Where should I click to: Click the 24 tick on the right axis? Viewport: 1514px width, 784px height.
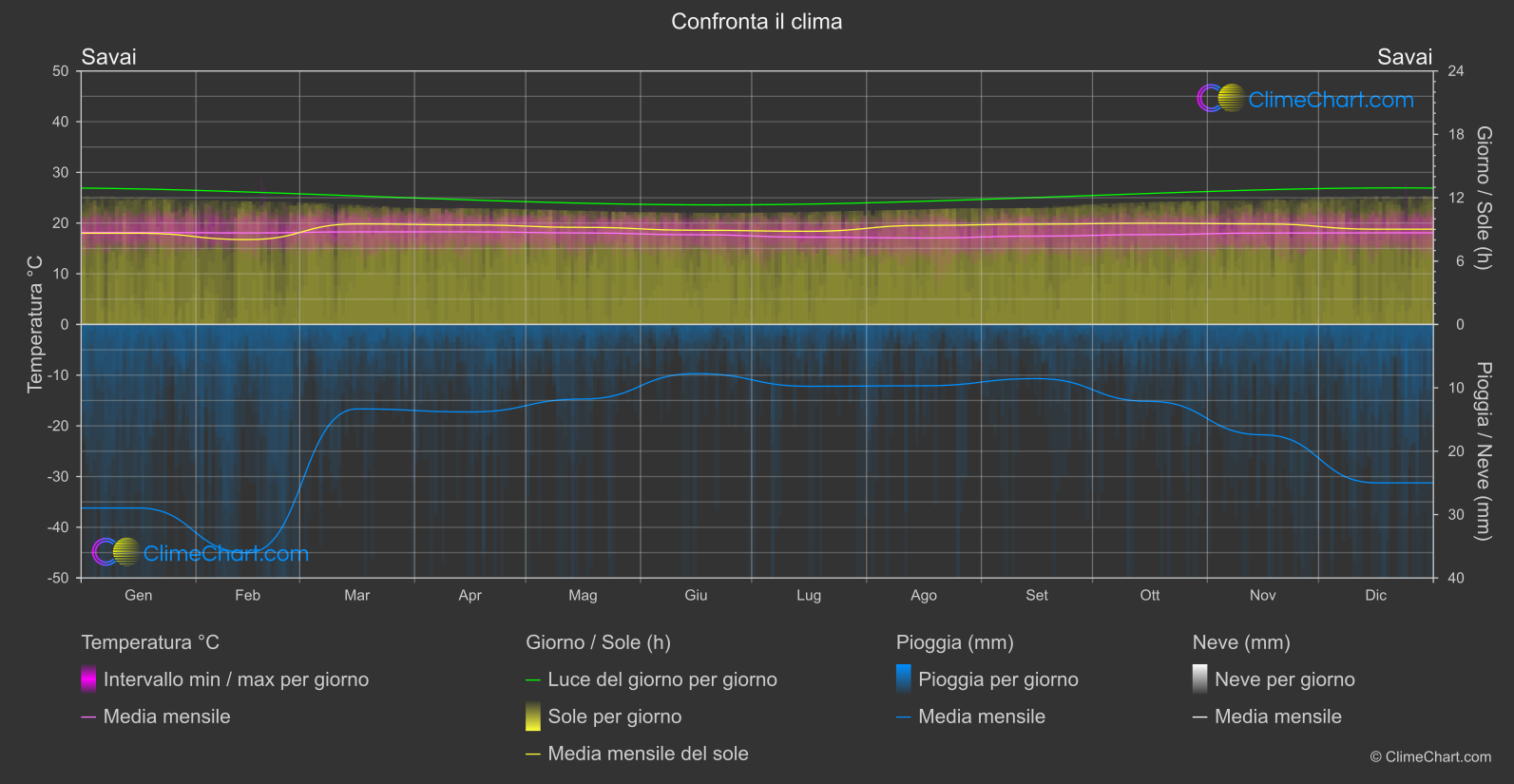tap(1456, 71)
